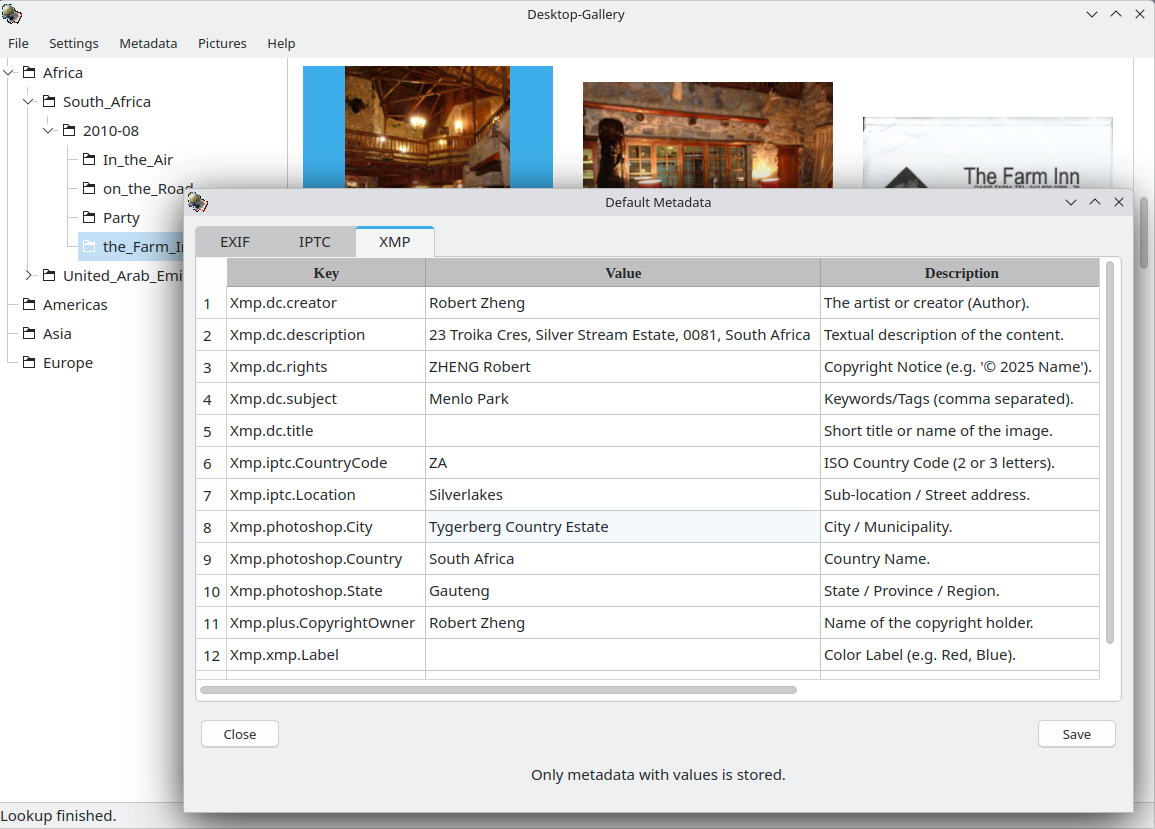Viewport: 1155px width, 829px height.
Task: Click the Americas folder icon
Action: click(x=29, y=304)
